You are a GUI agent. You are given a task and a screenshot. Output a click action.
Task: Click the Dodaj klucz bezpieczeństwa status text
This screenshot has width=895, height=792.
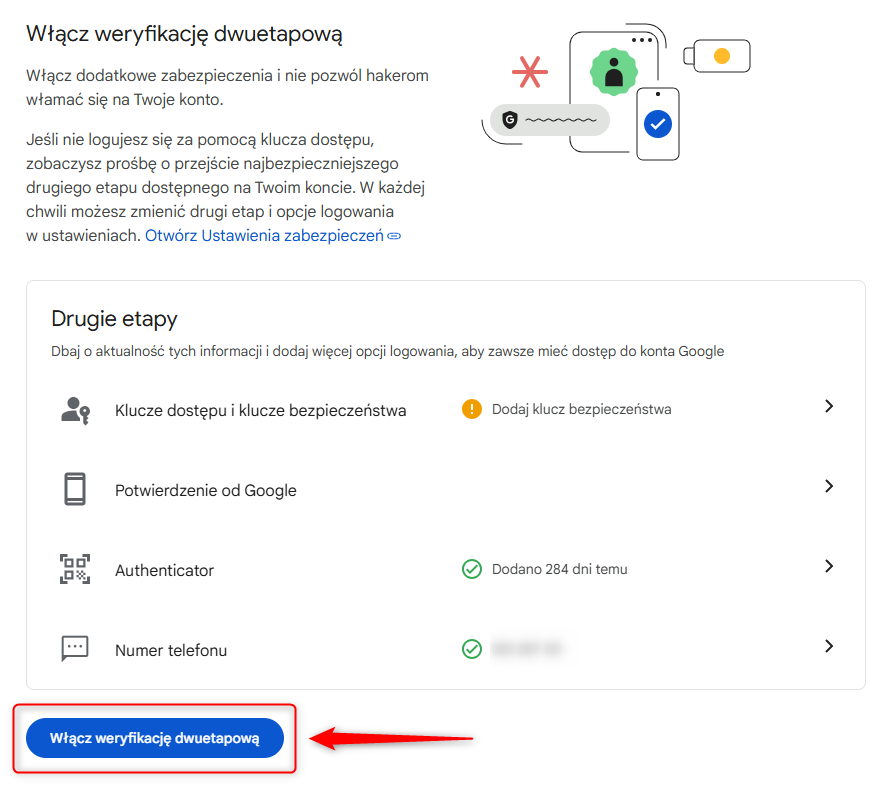click(x=581, y=409)
